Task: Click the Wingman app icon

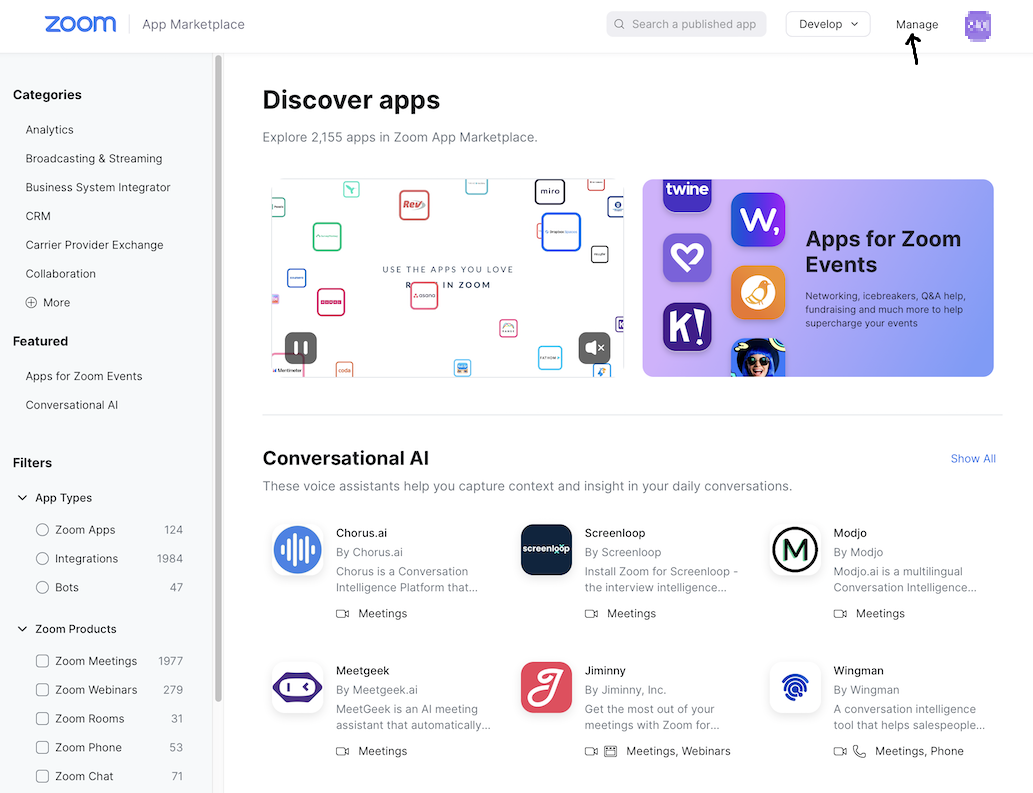Action: click(x=795, y=688)
